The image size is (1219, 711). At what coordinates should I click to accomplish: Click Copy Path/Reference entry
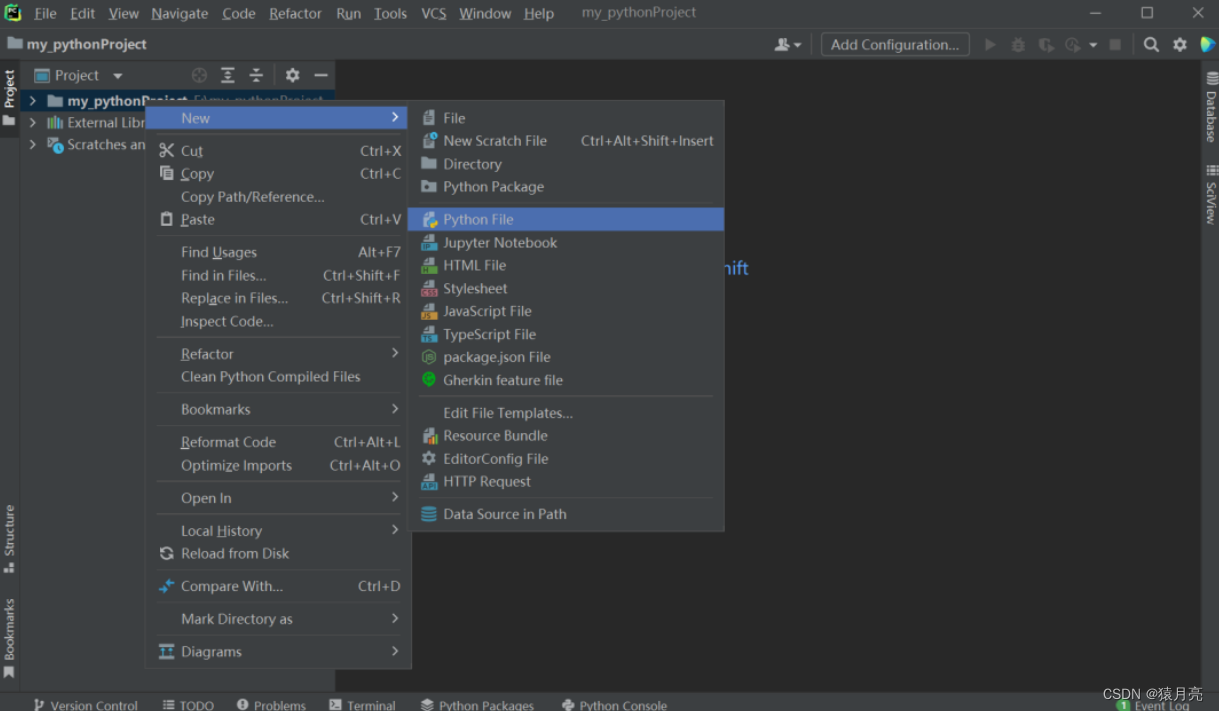tap(278, 196)
